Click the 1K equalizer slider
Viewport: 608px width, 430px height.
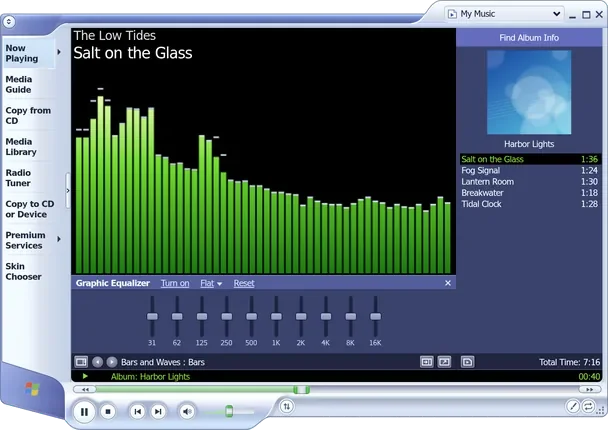(276, 316)
